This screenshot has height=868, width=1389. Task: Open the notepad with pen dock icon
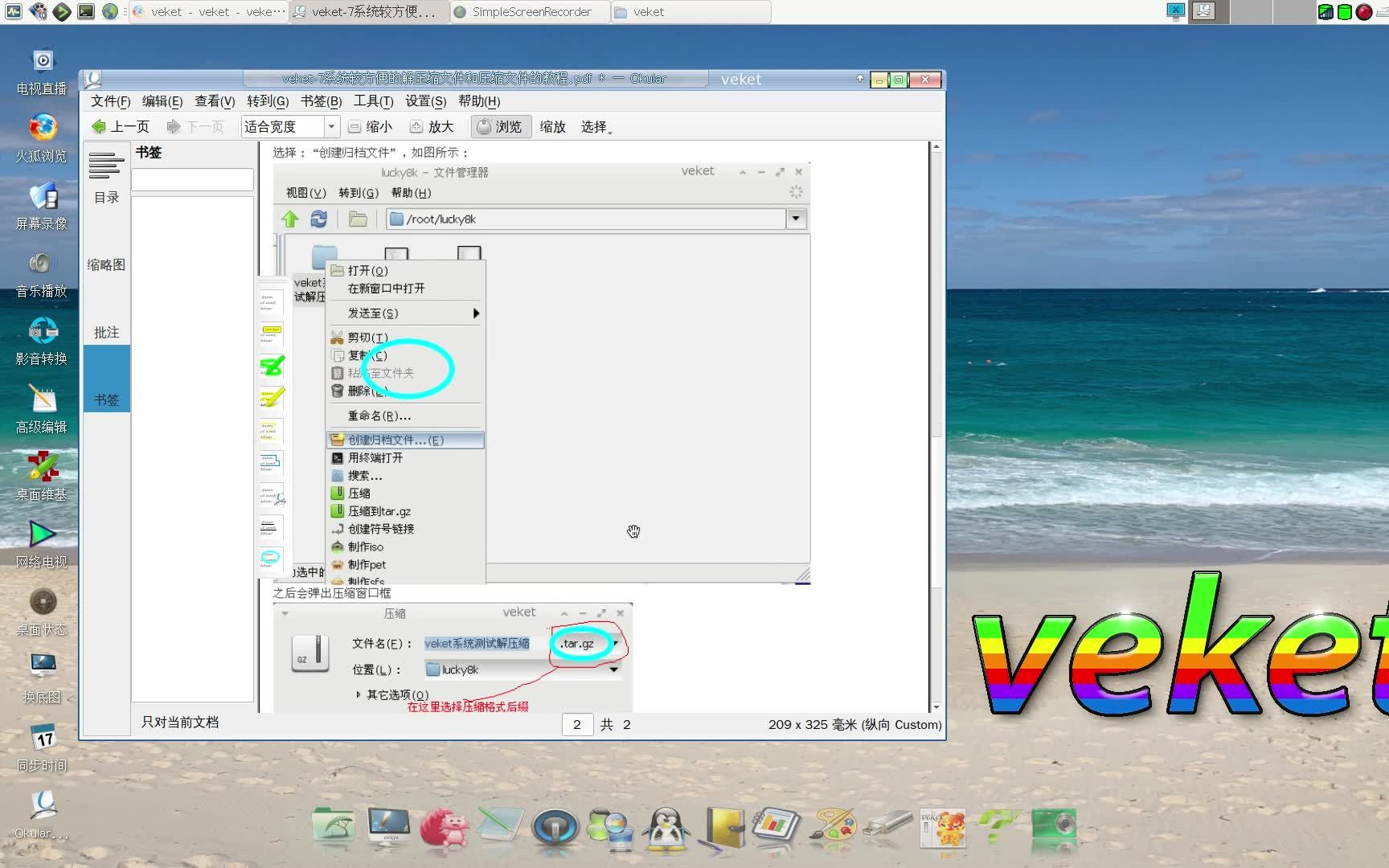click(498, 826)
